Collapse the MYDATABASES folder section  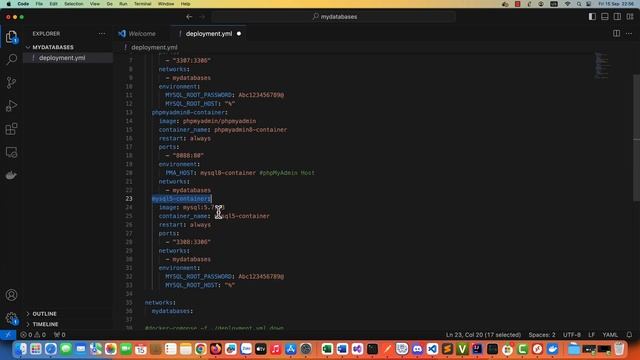tap(68, 47)
